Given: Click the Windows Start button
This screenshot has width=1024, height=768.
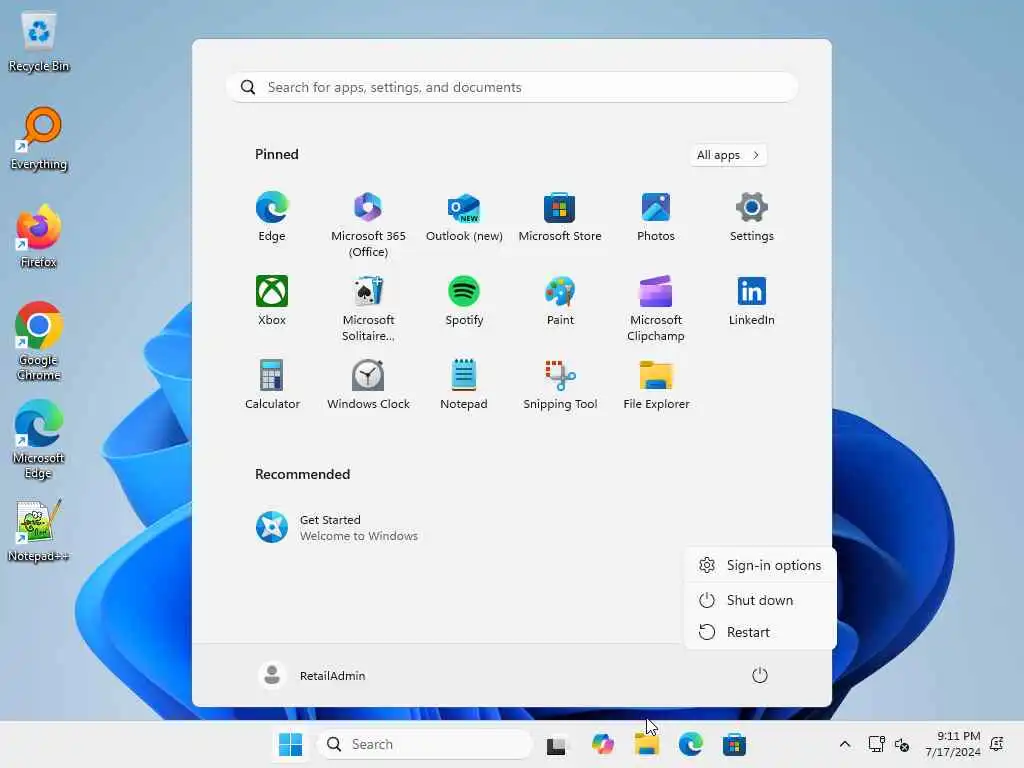Looking at the screenshot, I should (290, 744).
